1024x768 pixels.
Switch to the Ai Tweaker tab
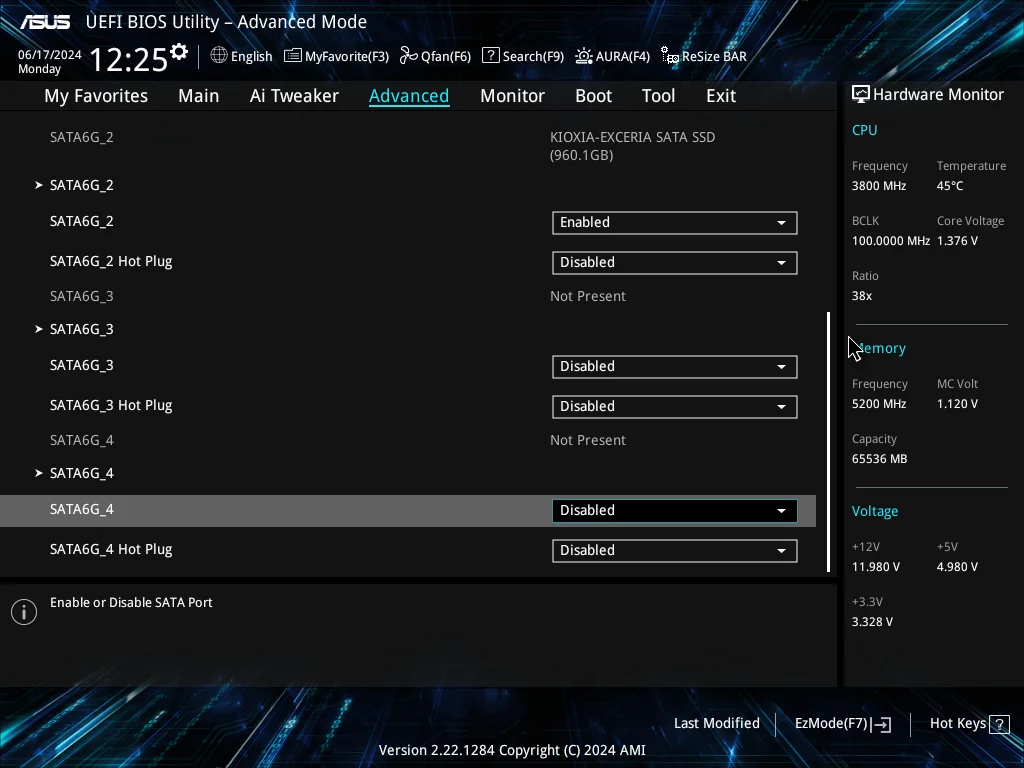pos(294,96)
